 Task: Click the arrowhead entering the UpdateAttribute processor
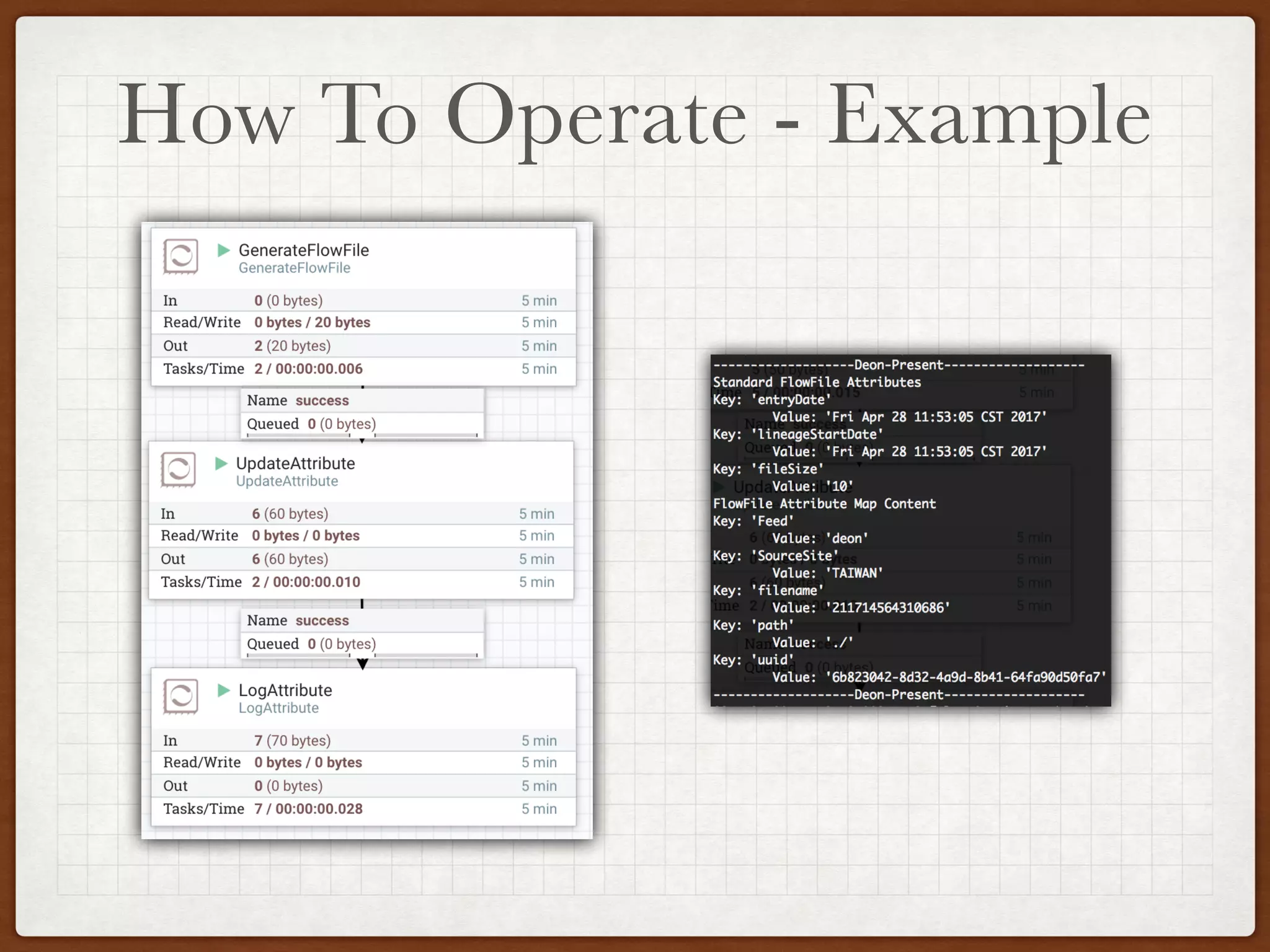coord(362,441)
